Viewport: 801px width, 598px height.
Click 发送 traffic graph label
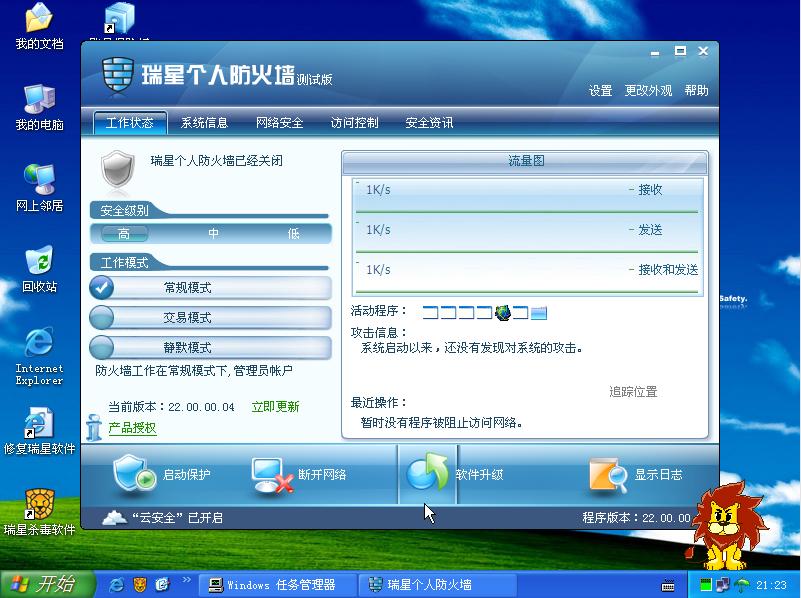650,230
